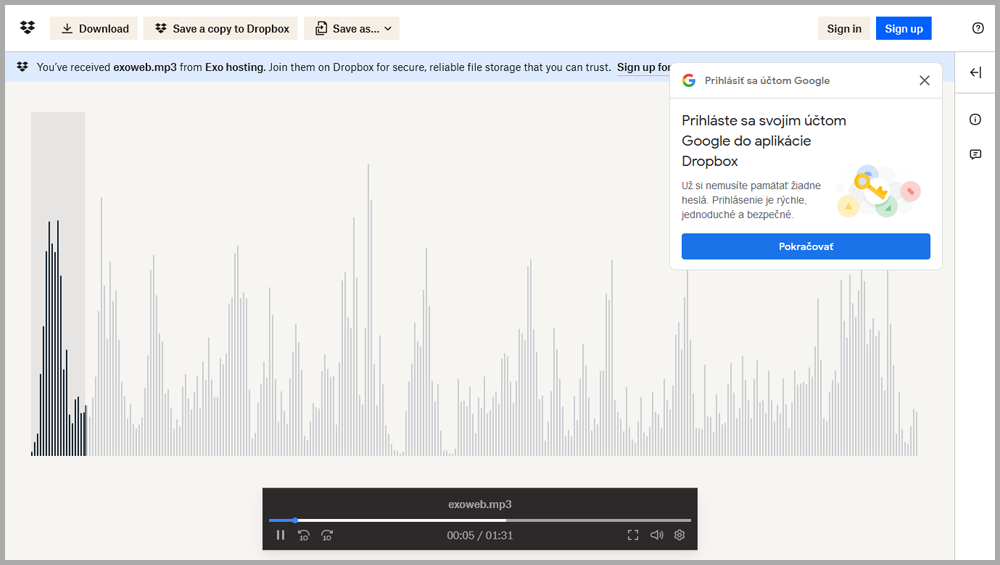1000x565 pixels.
Task: Click the blue Sign up button
Action: pos(904,29)
